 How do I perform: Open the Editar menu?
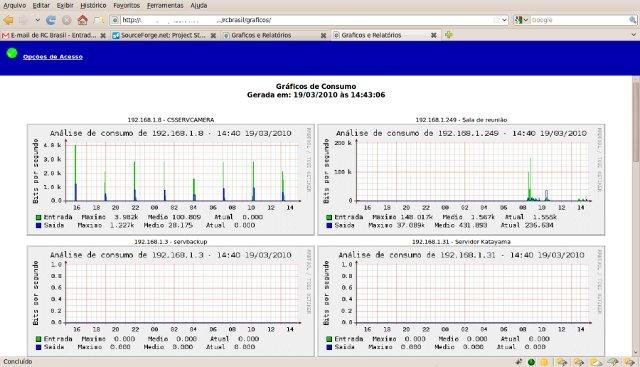click(41, 5)
